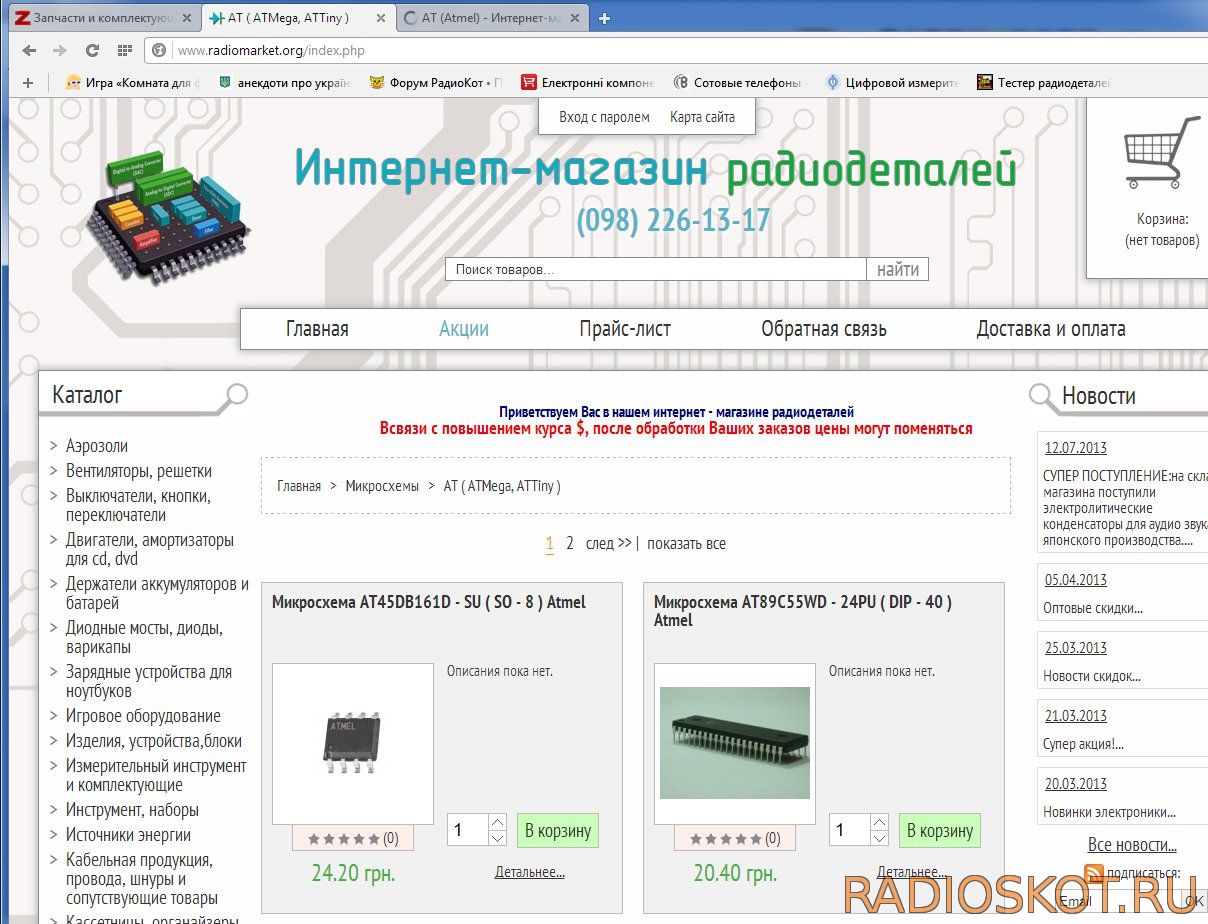
Task: Increase quantity for AT45DB161D
Action: coord(497,822)
